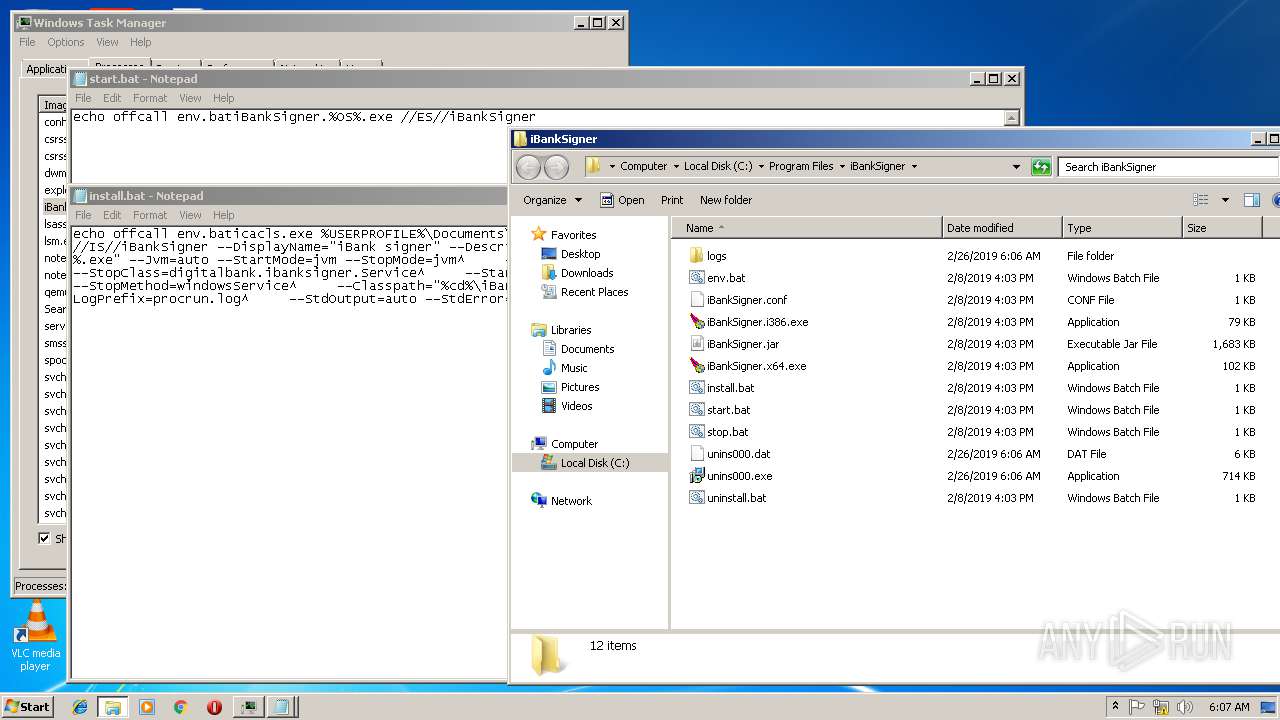Image resolution: width=1280 pixels, height=720 pixels.
Task: Click the Explorer Forward arrow button
Action: tap(556, 167)
